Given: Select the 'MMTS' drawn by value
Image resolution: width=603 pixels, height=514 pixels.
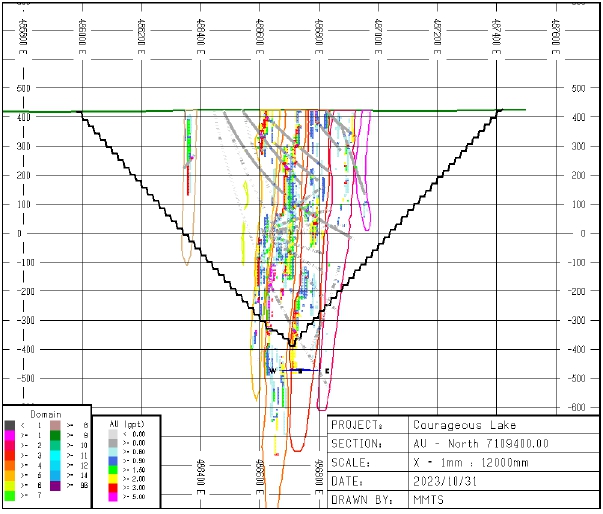Looking at the screenshot, I should tap(430, 498).
